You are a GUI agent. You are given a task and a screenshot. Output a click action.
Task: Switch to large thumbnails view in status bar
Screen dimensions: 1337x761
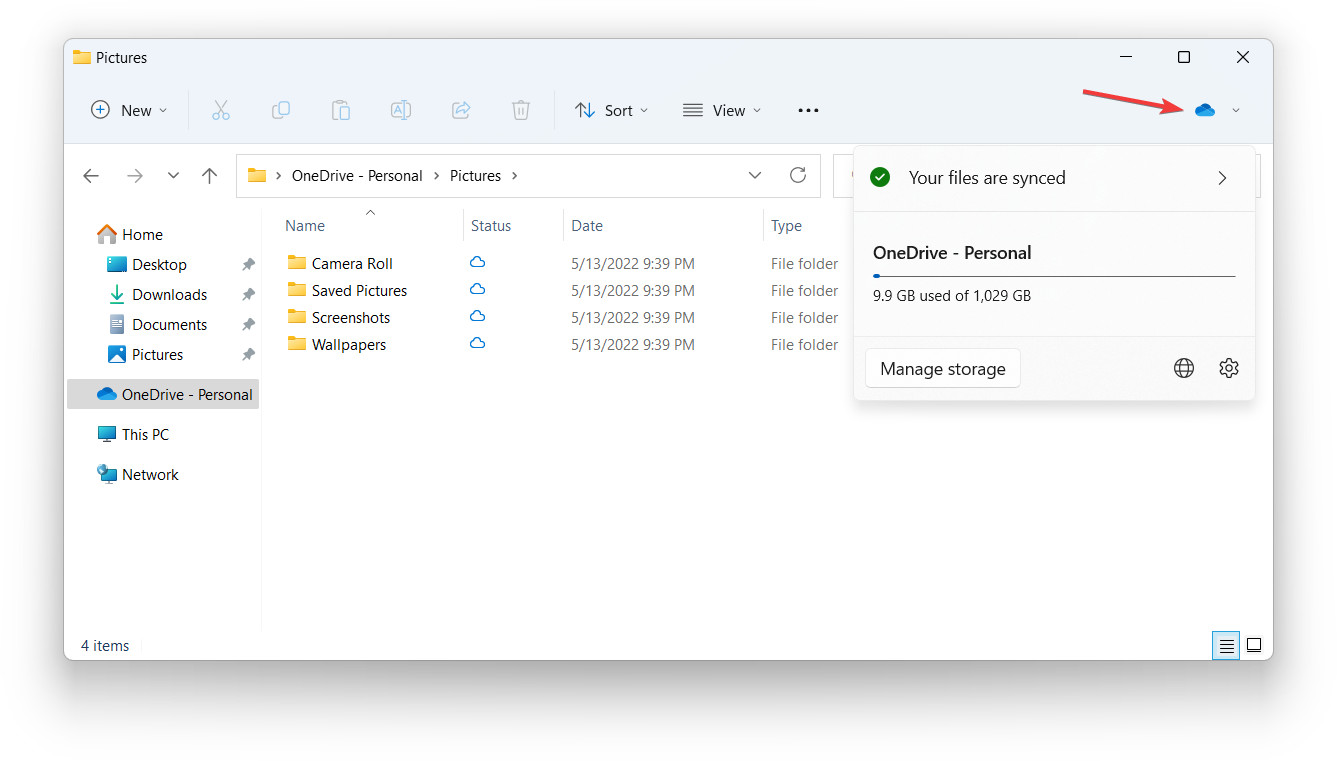point(1254,645)
